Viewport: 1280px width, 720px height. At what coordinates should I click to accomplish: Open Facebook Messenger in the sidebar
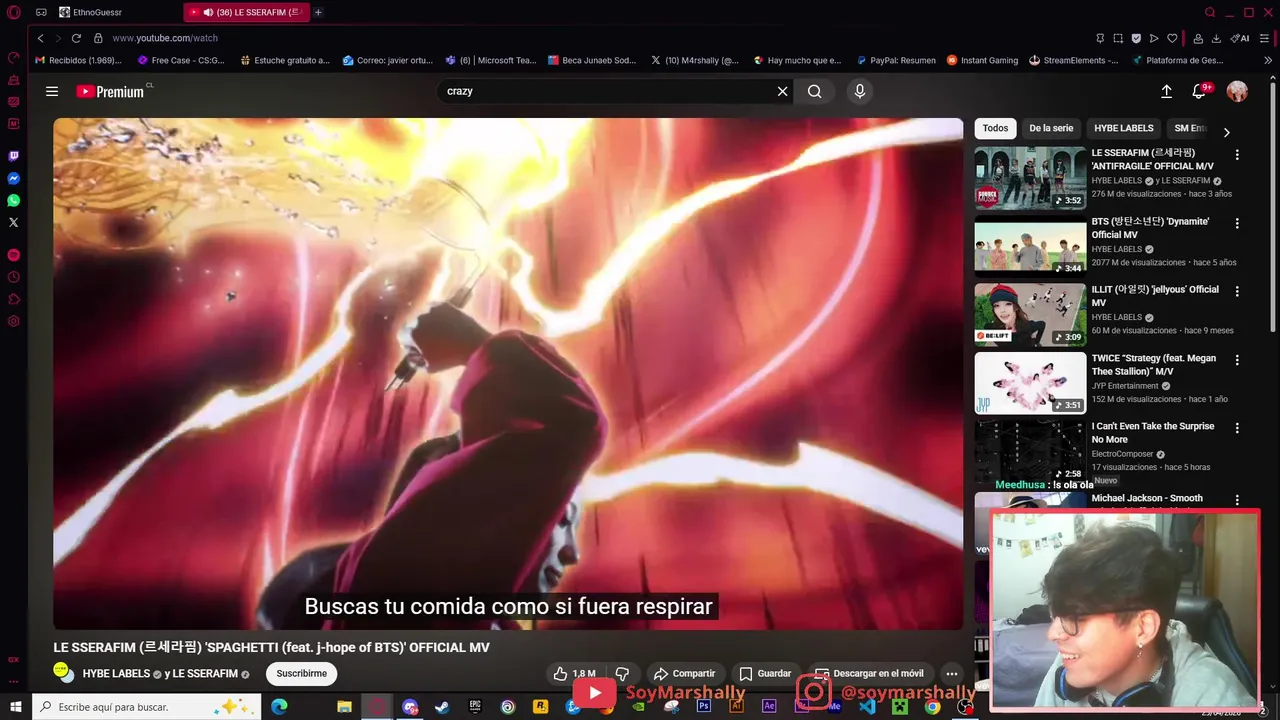pyautogui.click(x=13, y=178)
